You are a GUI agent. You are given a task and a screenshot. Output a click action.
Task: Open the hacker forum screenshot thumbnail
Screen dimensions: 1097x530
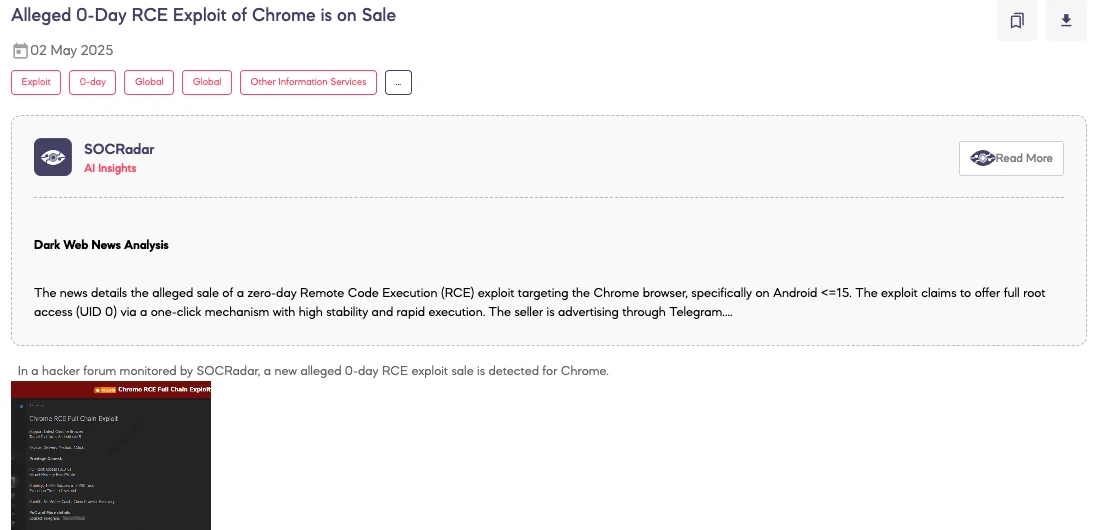click(x=111, y=455)
